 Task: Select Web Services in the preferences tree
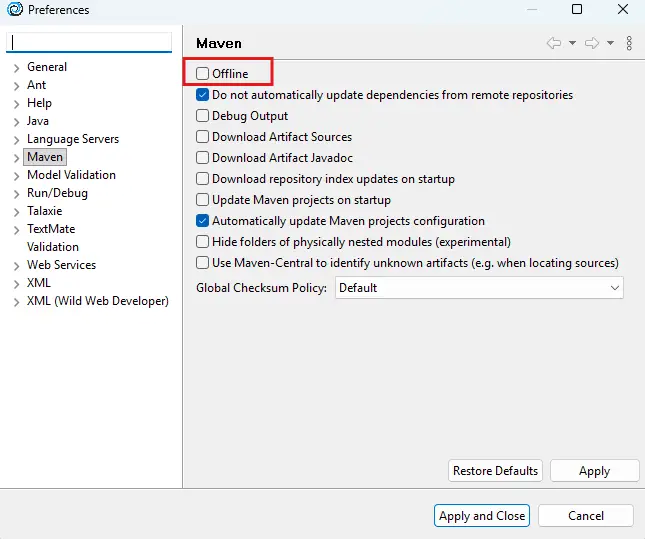pyautogui.click(x=61, y=265)
